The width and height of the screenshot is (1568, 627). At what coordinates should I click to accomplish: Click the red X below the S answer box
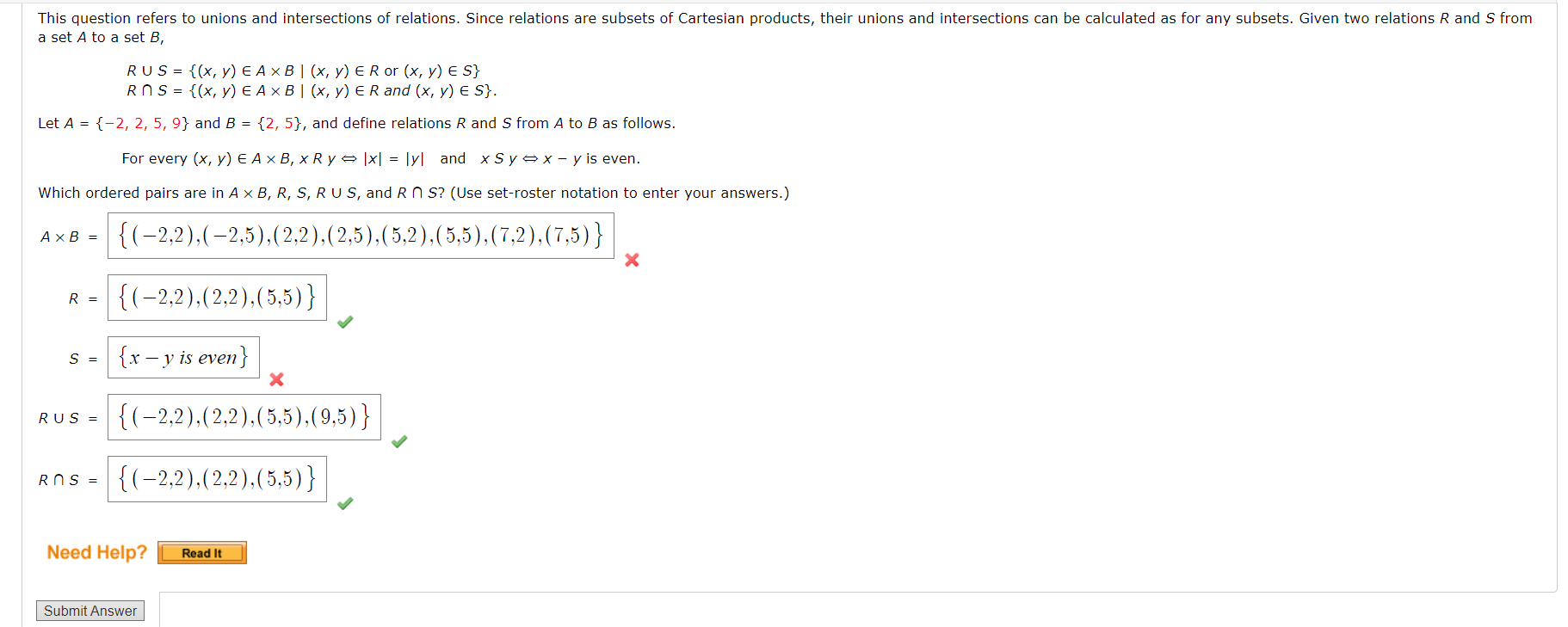(276, 379)
